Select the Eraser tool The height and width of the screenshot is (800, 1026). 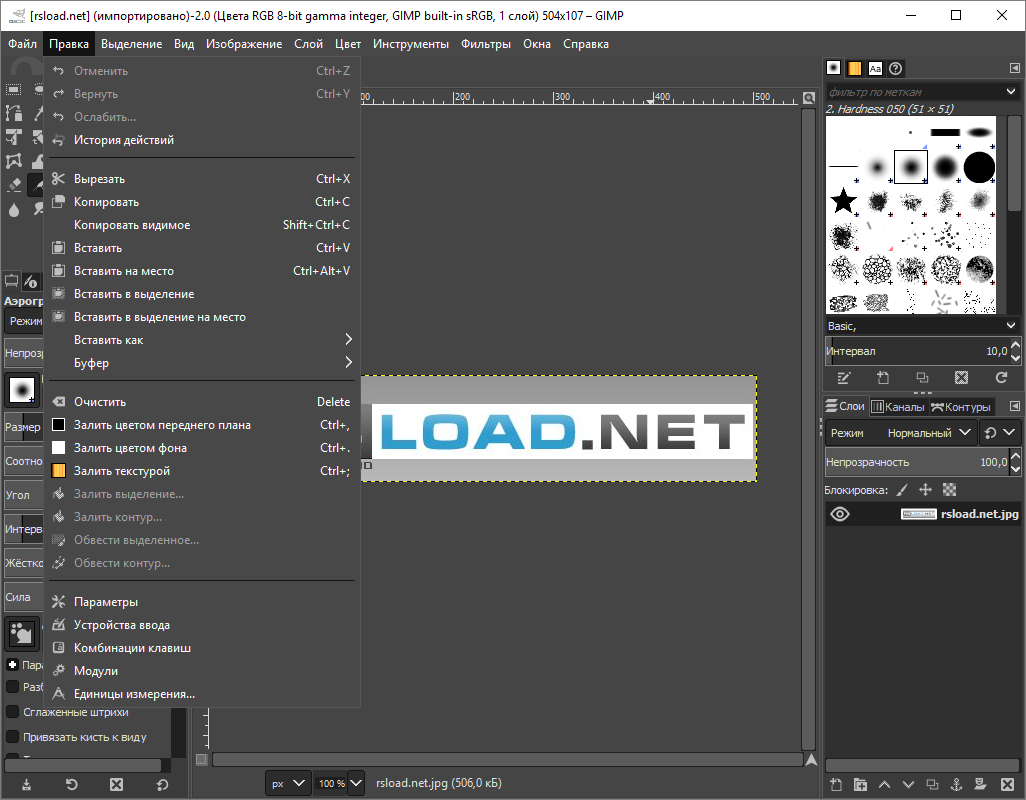tap(14, 185)
